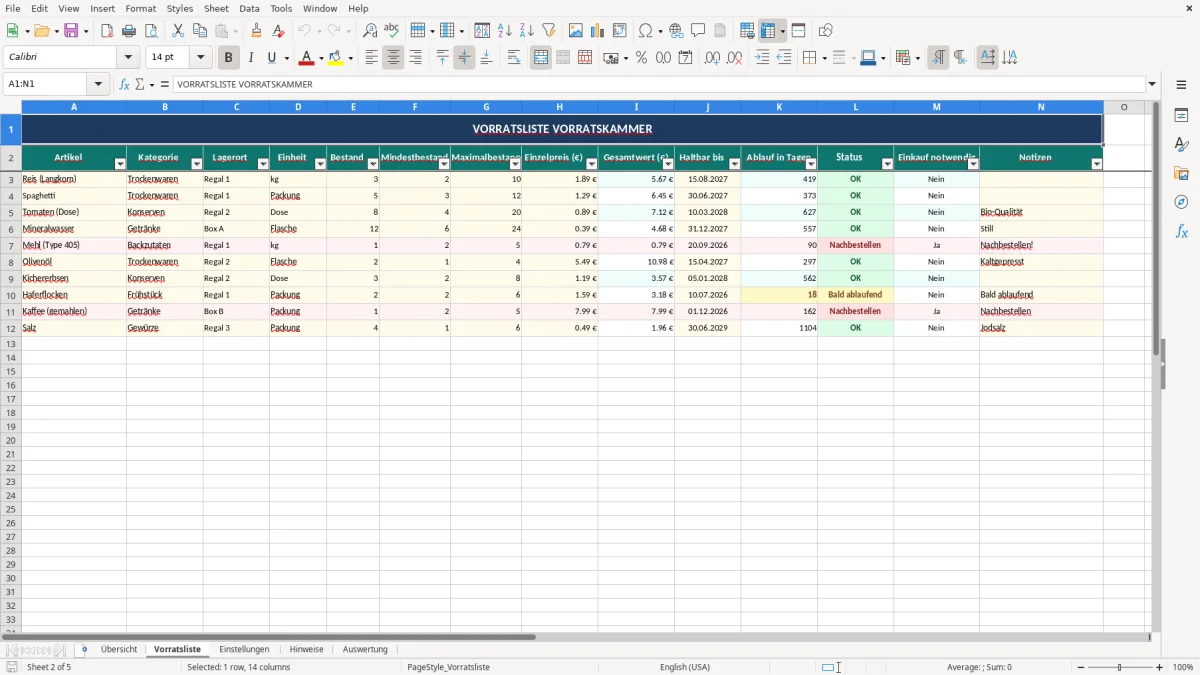Screen dimensions: 1200x675
Task: Open the Styles menu
Action: (x=180, y=8)
